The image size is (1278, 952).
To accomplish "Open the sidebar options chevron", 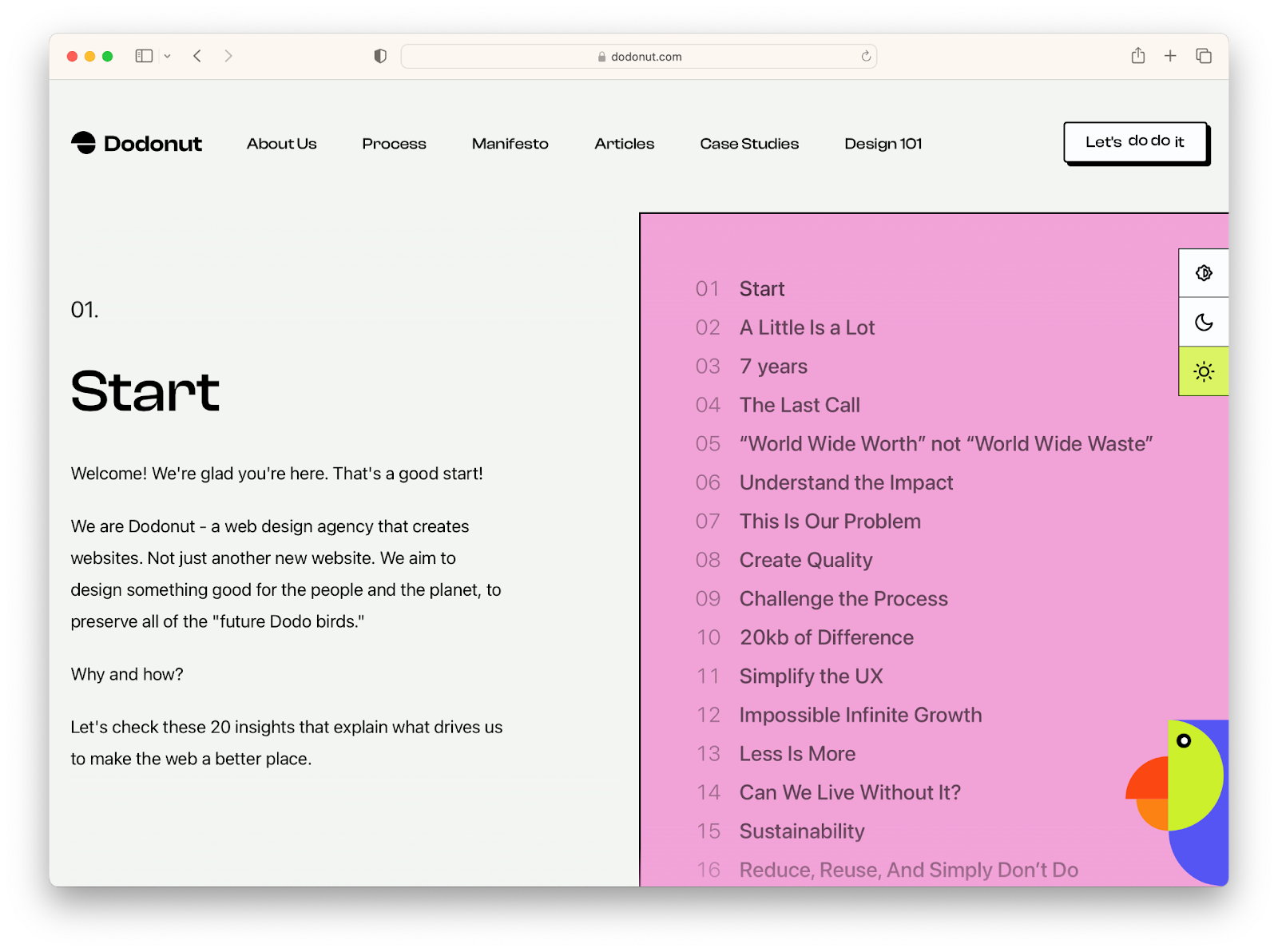I will point(167,56).
